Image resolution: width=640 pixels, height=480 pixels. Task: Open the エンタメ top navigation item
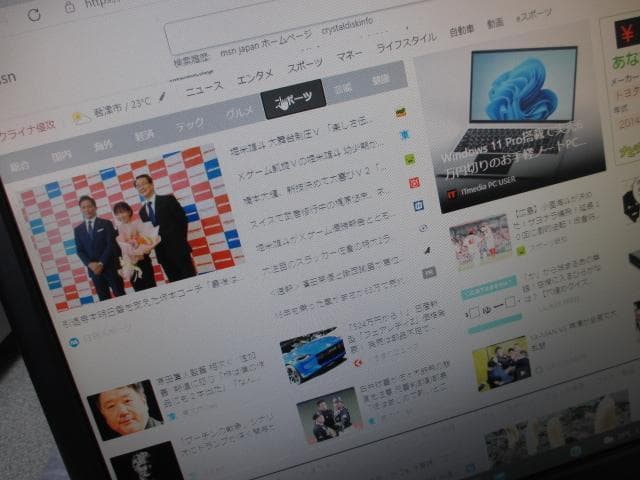(x=255, y=76)
